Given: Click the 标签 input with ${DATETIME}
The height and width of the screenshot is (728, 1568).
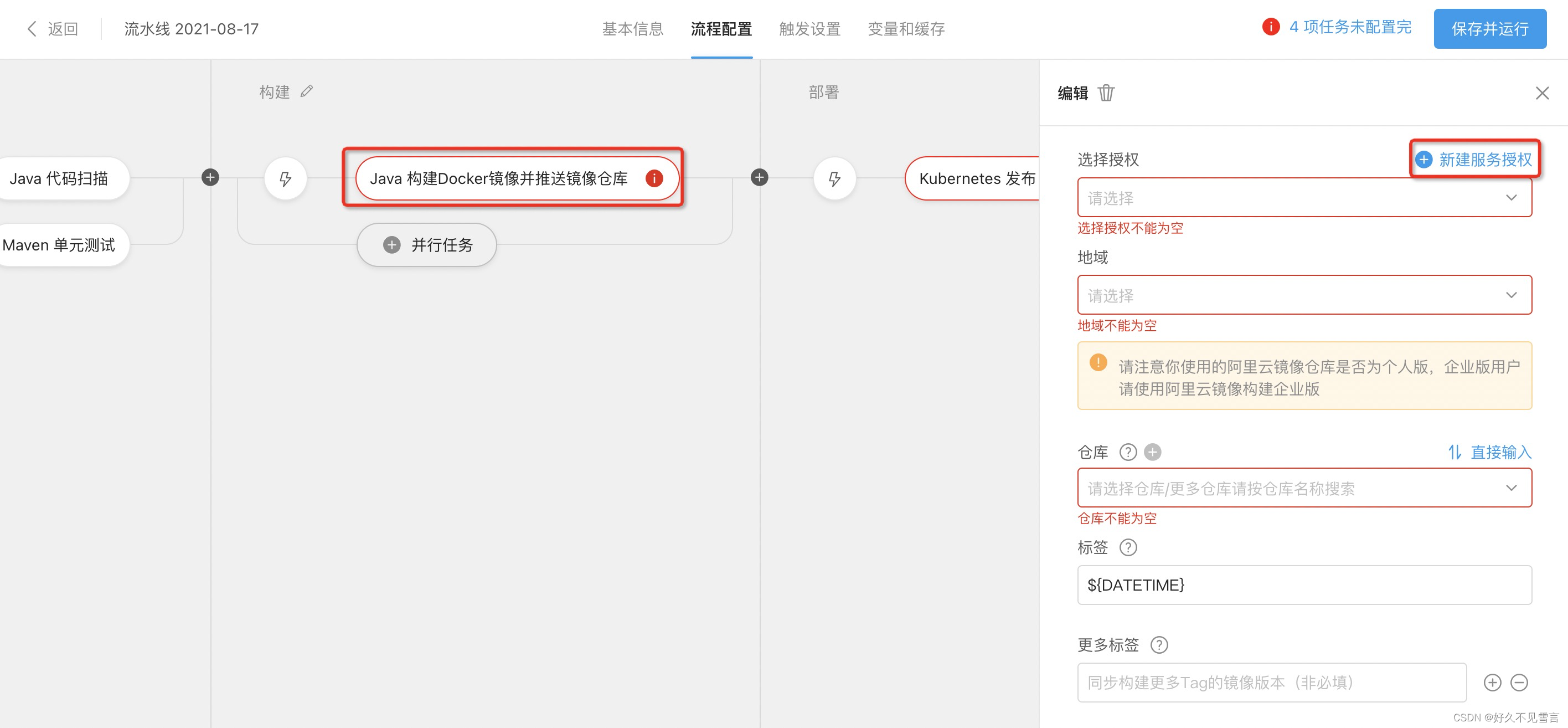Looking at the screenshot, I should (x=1304, y=585).
